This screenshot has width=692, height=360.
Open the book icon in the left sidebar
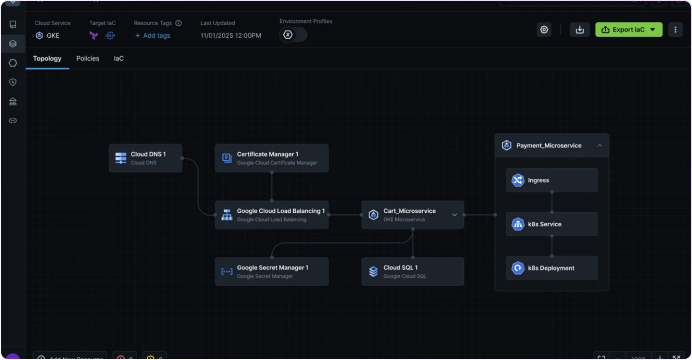pyautogui.click(x=13, y=24)
